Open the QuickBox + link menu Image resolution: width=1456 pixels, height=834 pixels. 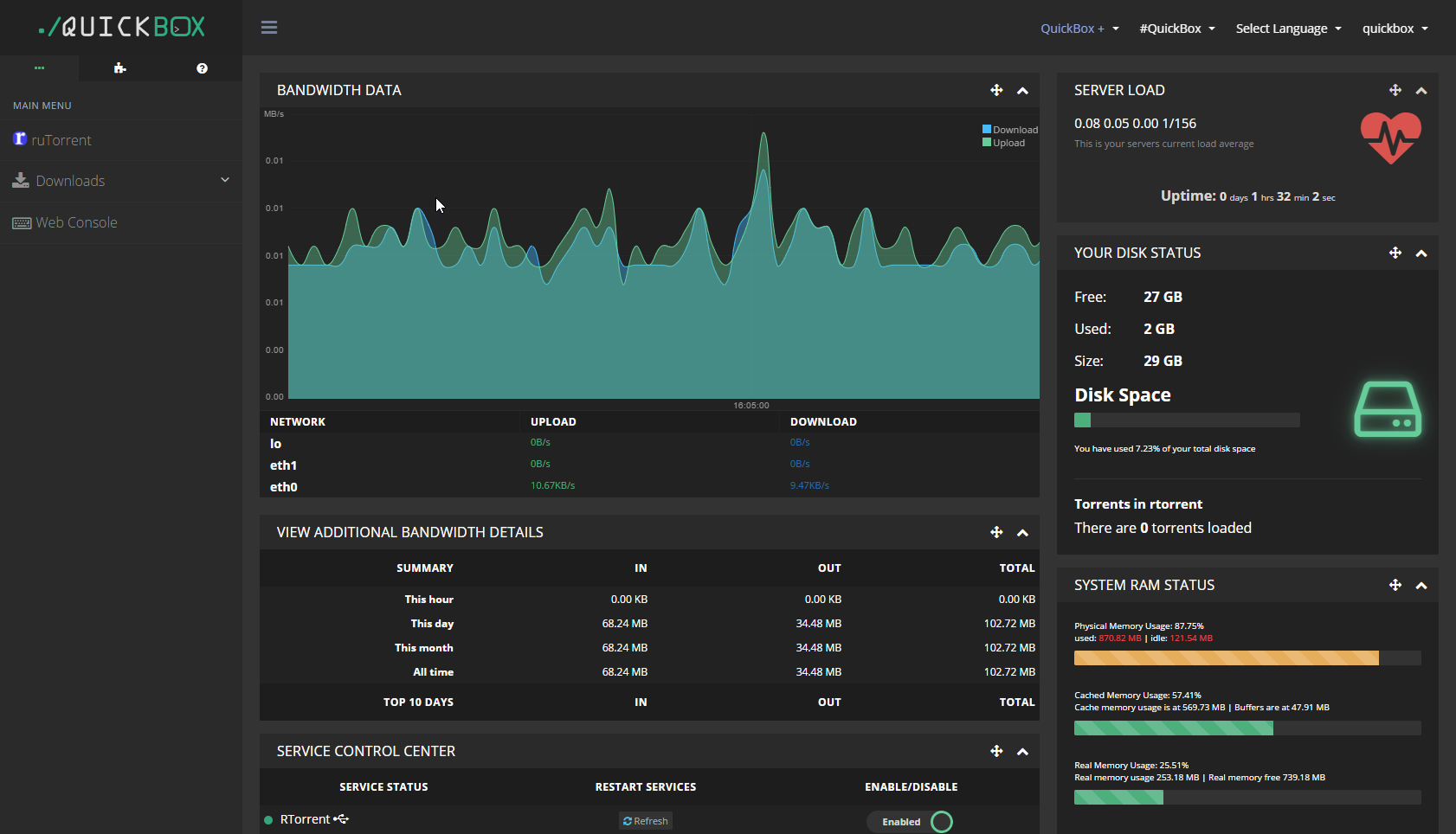point(1079,29)
